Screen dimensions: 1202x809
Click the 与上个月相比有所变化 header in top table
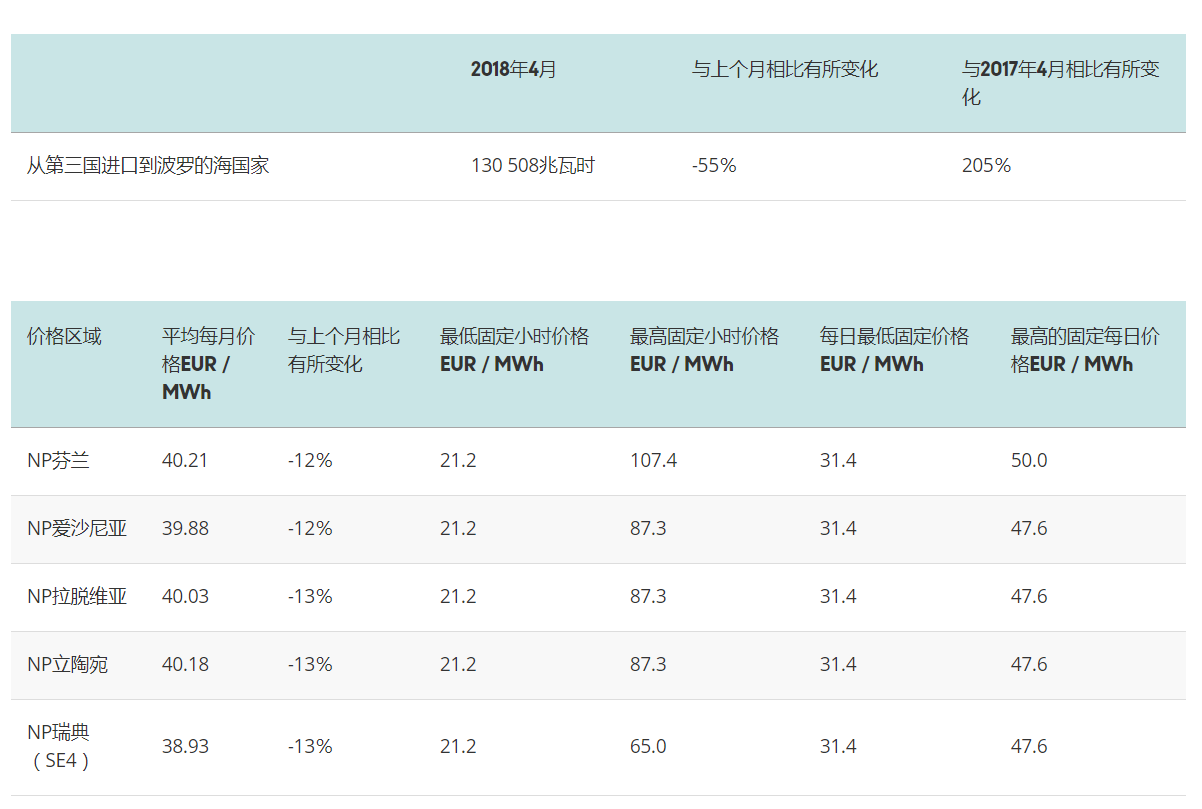785,70
